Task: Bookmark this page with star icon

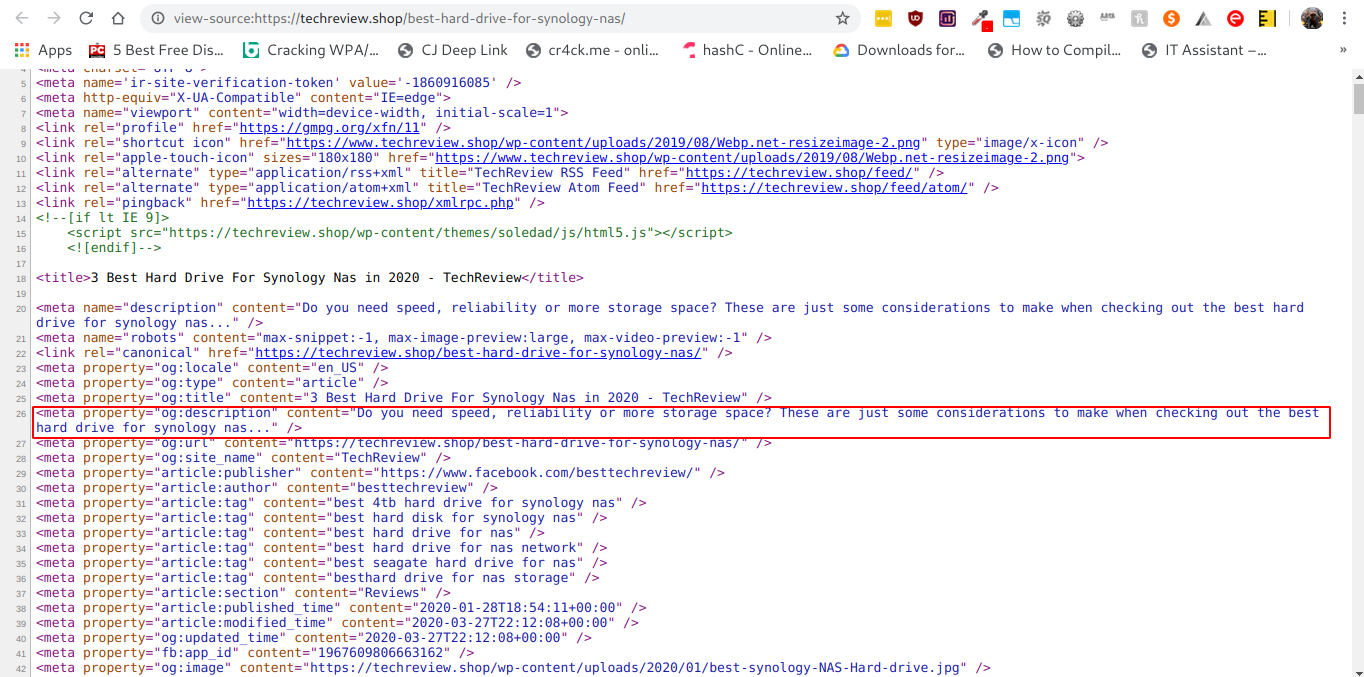Action: click(x=842, y=18)
